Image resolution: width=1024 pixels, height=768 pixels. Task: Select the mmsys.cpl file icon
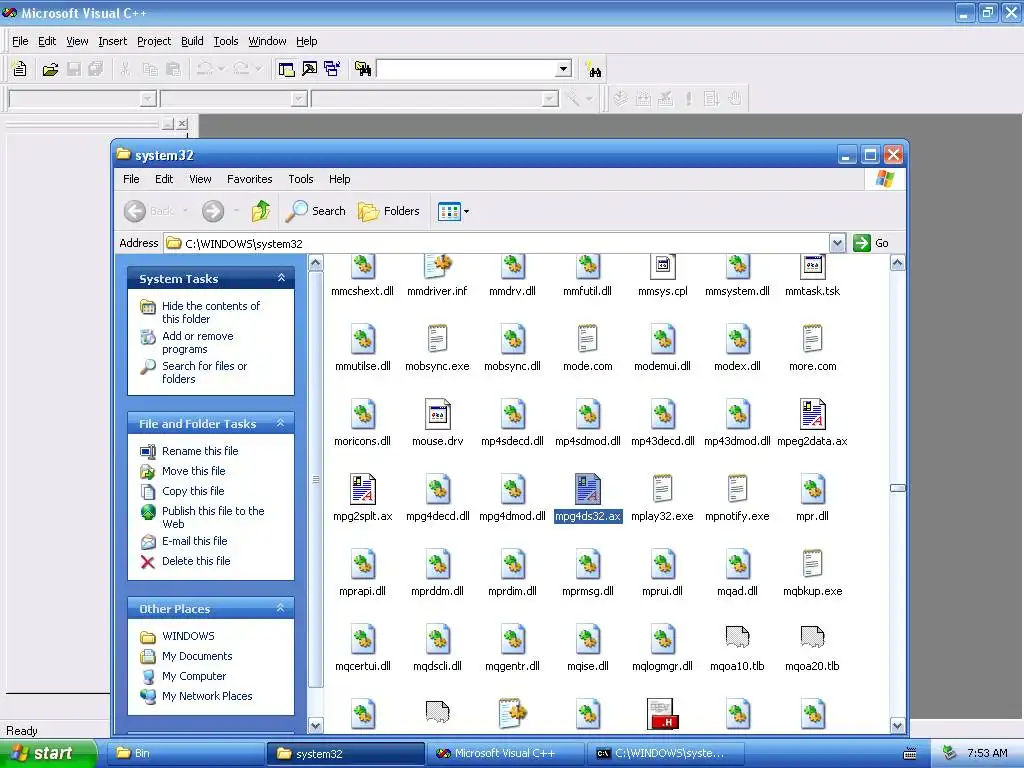(x=662, y=266)
